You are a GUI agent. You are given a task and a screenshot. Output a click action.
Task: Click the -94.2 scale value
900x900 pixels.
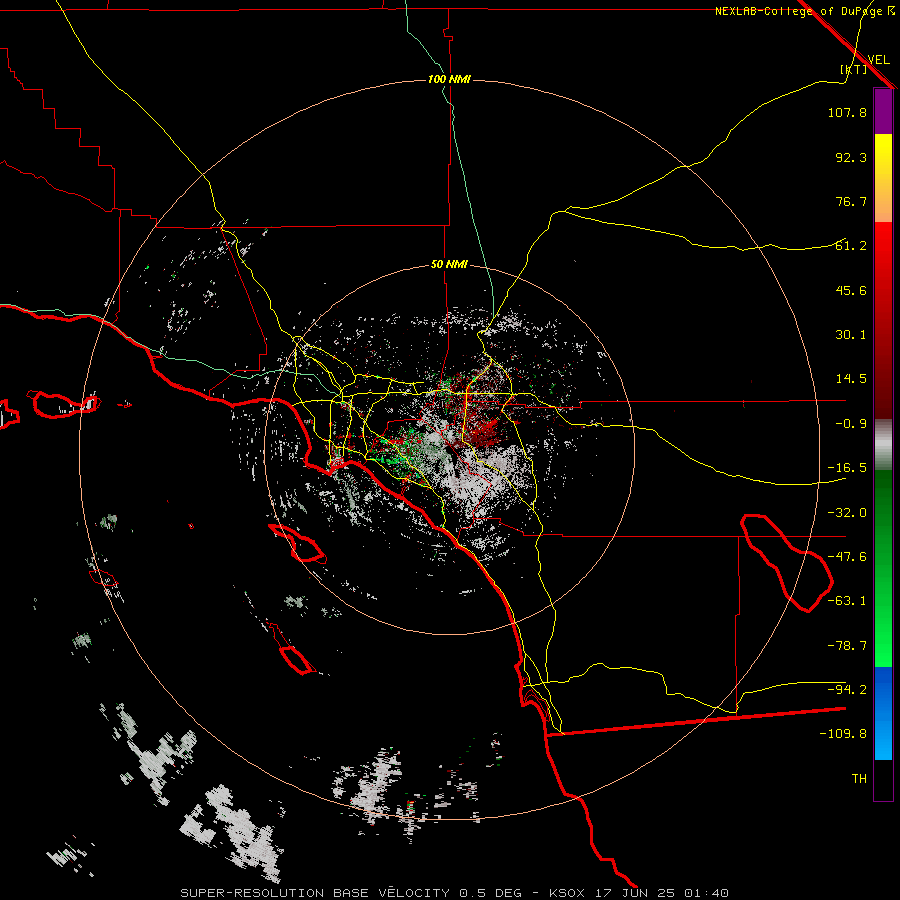click(847, 690)
